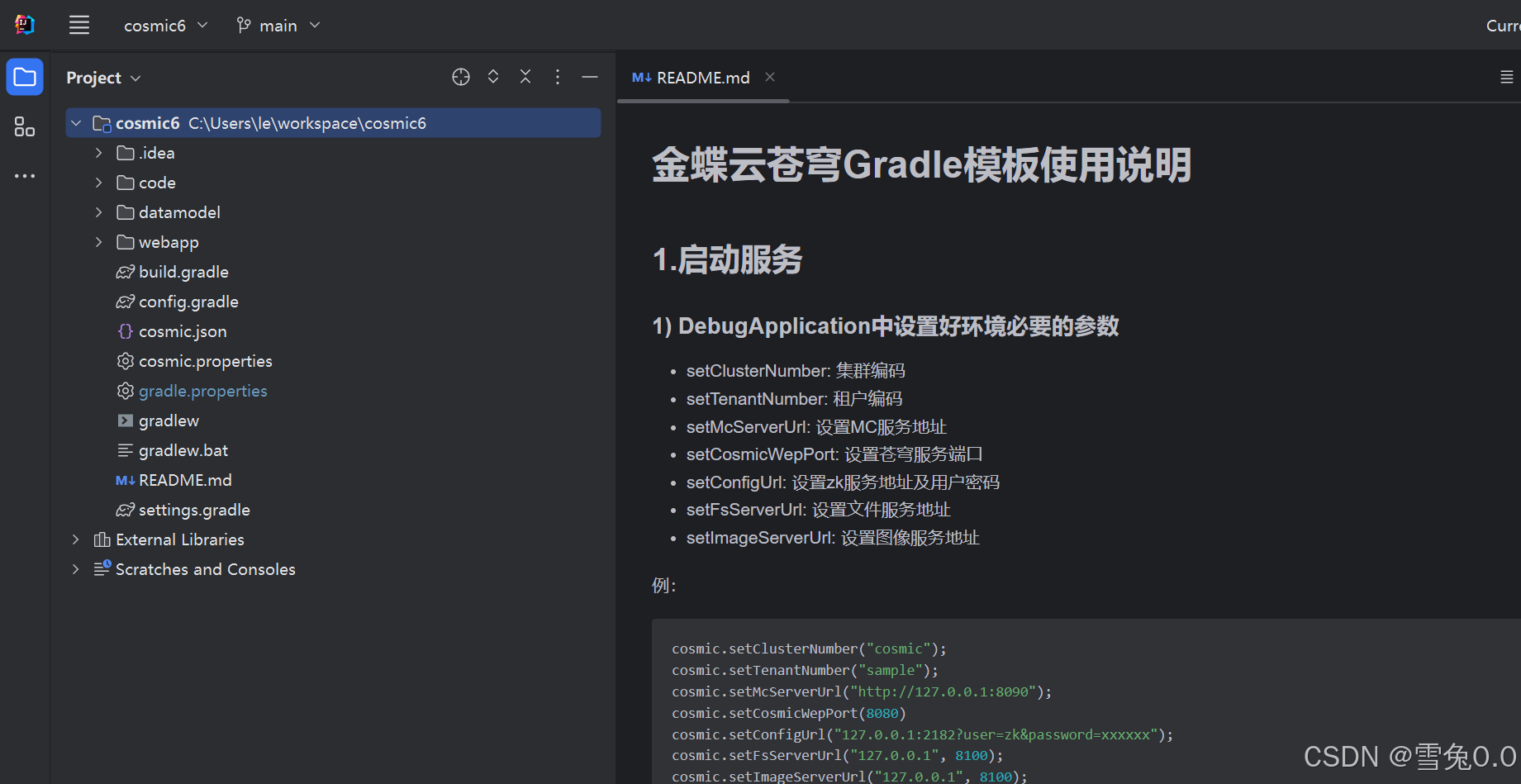
Task: Expand External Libraries node
Action: click(76, 539)
